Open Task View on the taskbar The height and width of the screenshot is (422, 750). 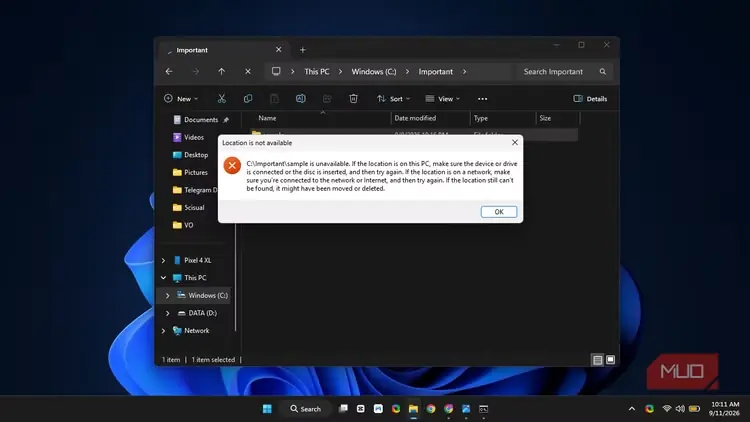343,409
